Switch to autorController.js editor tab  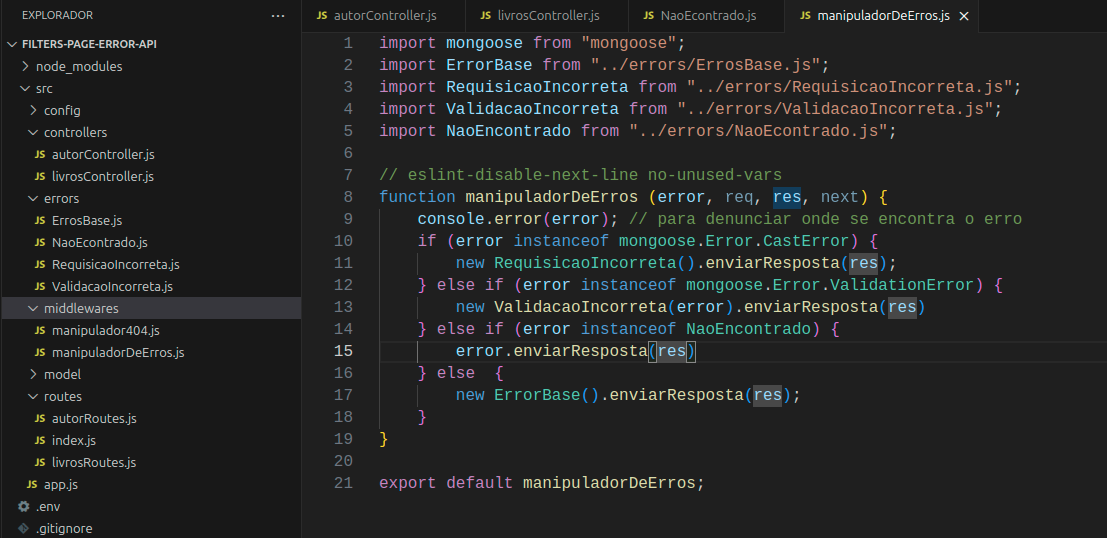[383, 16]
